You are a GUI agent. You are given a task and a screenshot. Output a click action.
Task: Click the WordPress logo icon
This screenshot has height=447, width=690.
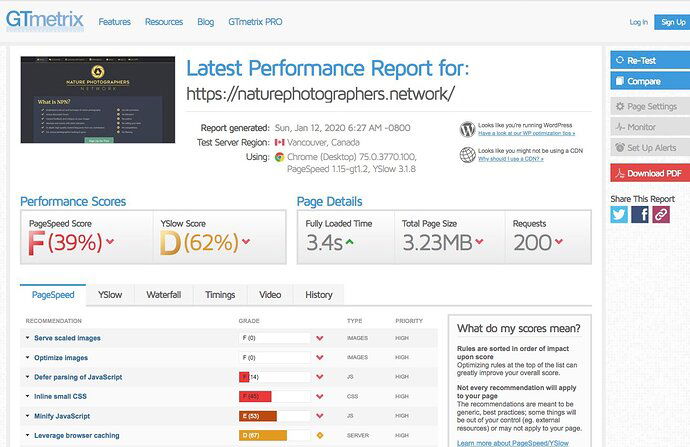[467, 129]
